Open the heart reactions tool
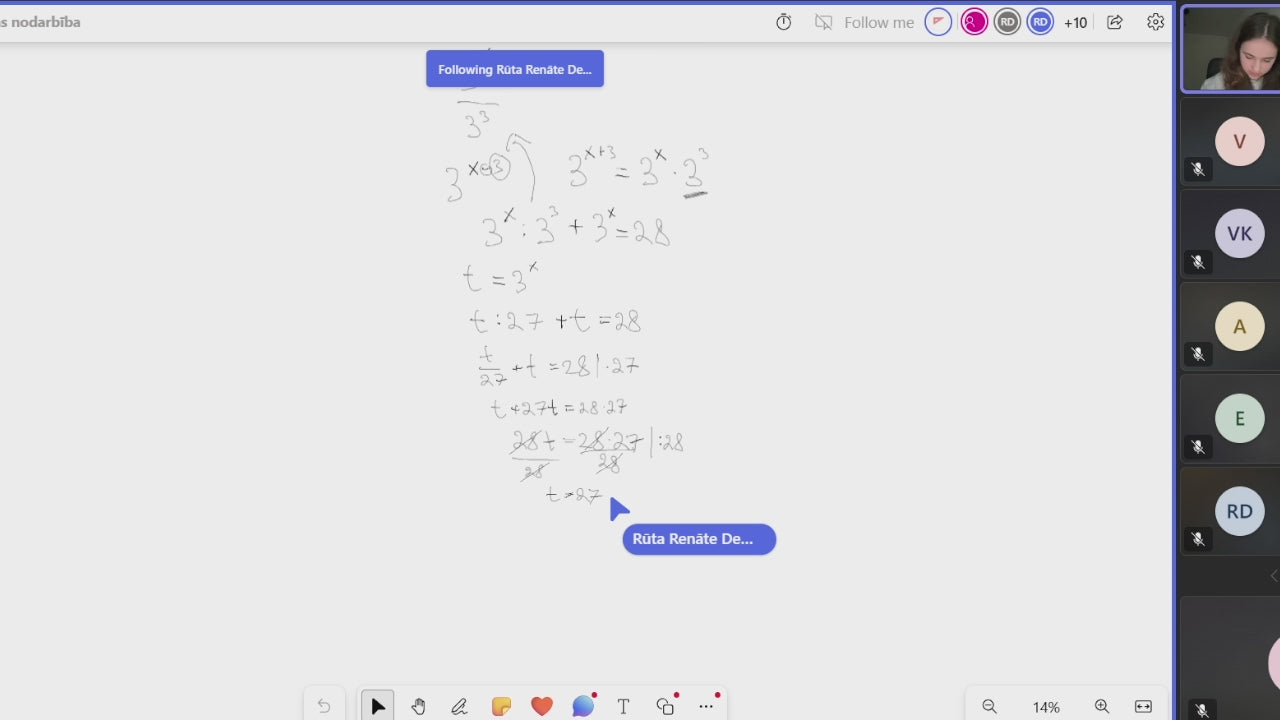This screenshot has width=1280, height=720. pyautogui.click(x=542, y=707)
